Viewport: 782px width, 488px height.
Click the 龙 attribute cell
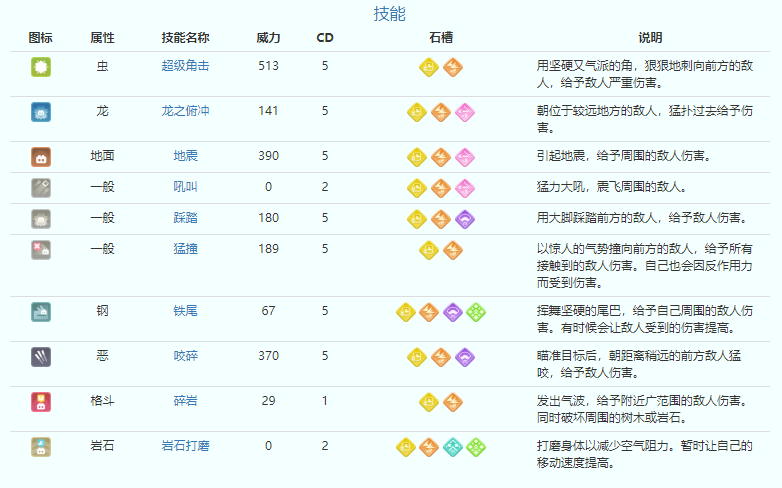pos(102,111)
